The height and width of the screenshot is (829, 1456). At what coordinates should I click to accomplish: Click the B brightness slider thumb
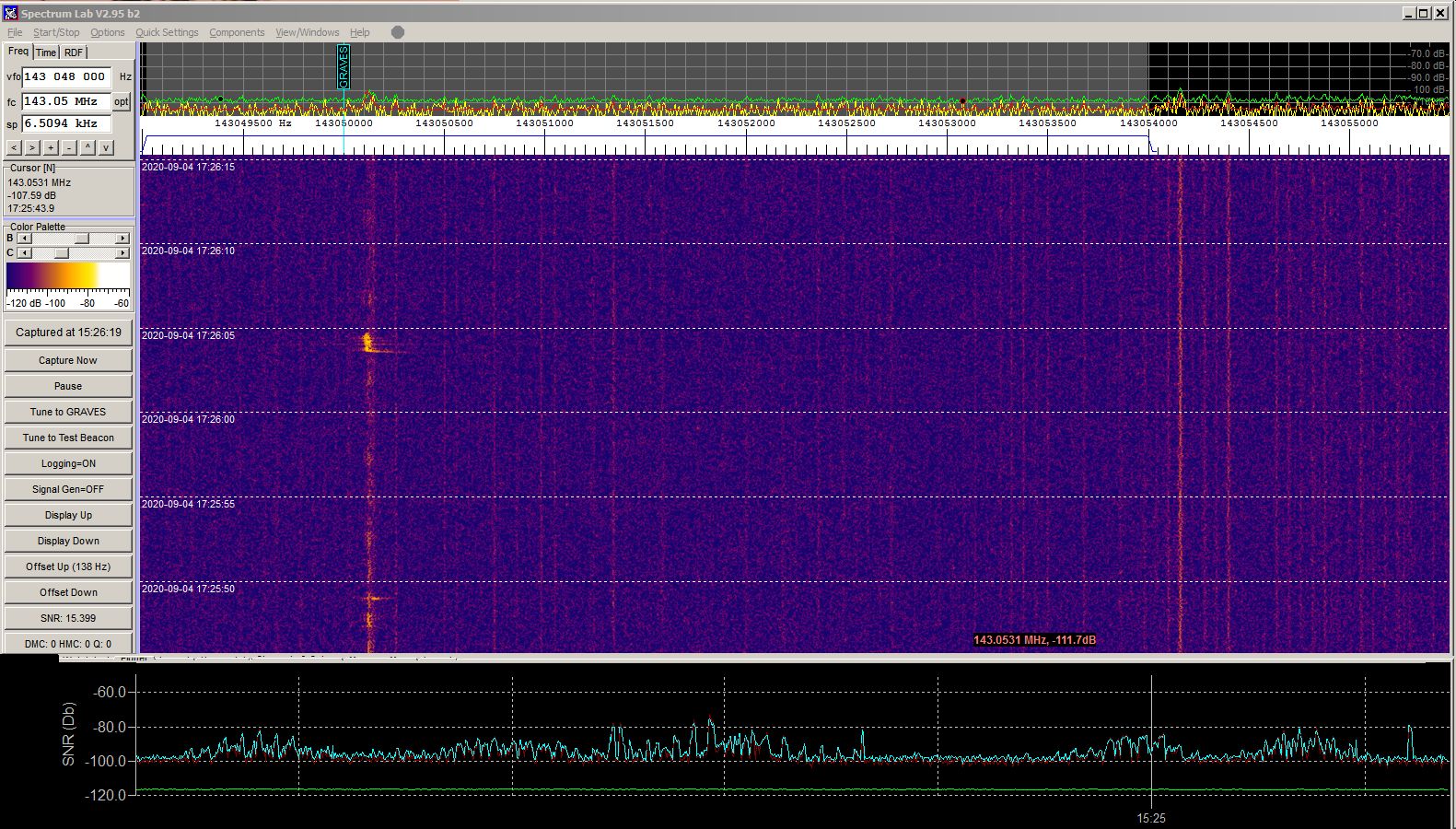click(x=82, y=239)
